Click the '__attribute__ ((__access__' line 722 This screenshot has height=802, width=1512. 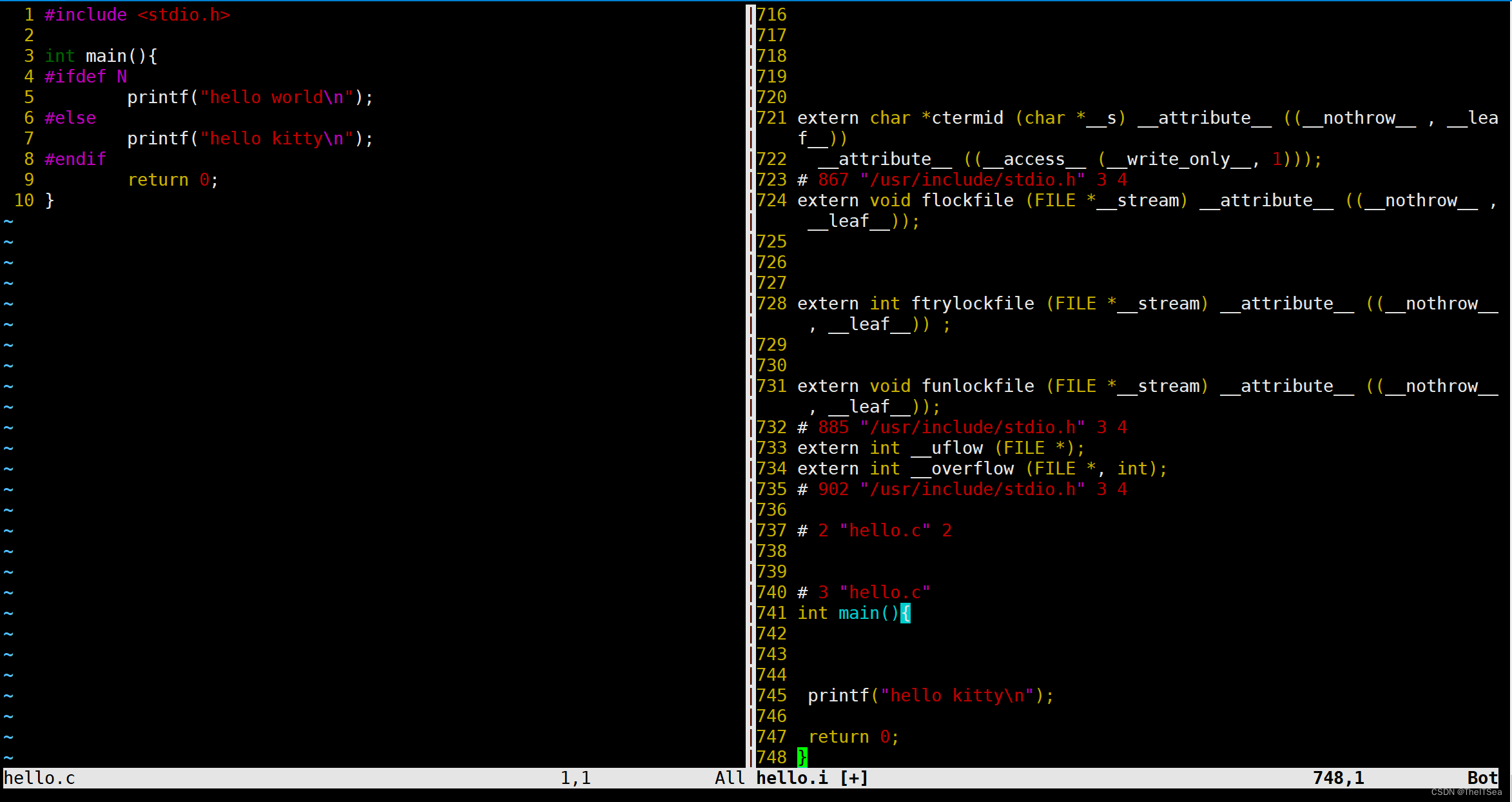pyautogui.click(x=1070, y=159)
